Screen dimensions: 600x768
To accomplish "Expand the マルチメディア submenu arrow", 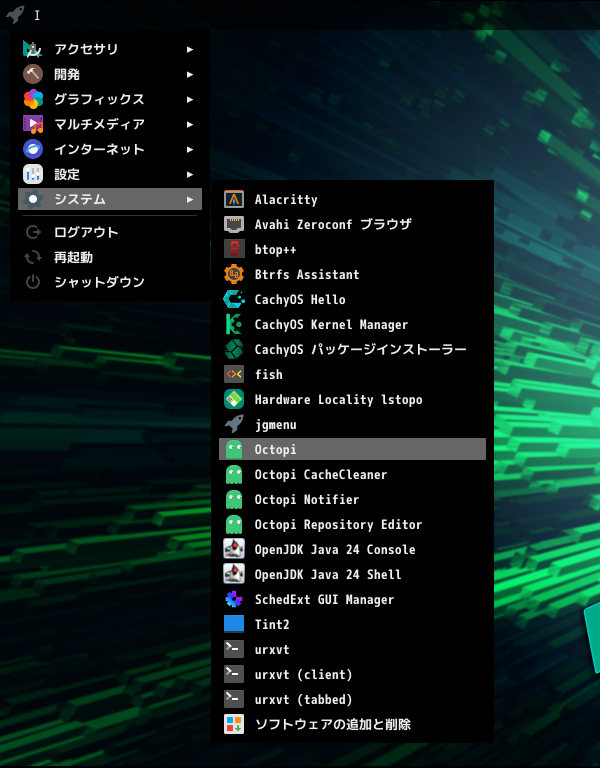I will pyautogui.click(x=190, y=124).
